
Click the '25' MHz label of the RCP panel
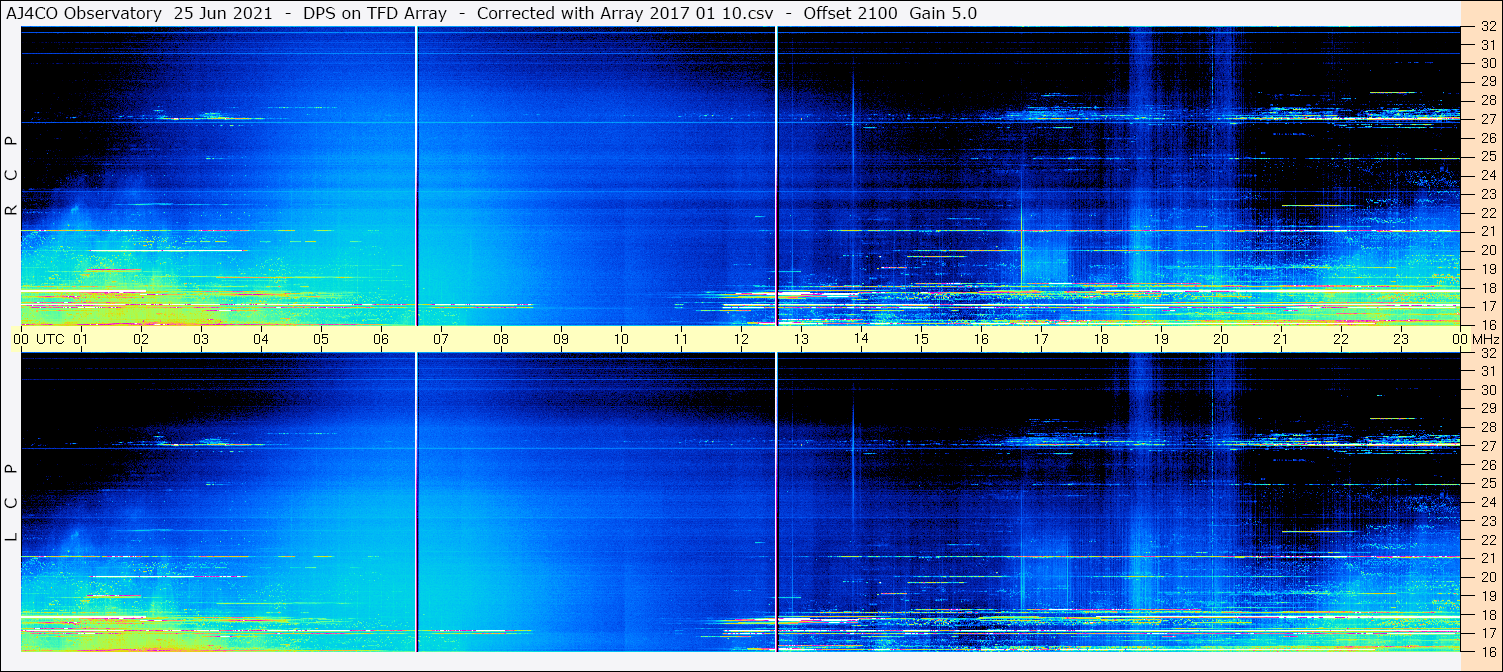tap(1487, 157)
